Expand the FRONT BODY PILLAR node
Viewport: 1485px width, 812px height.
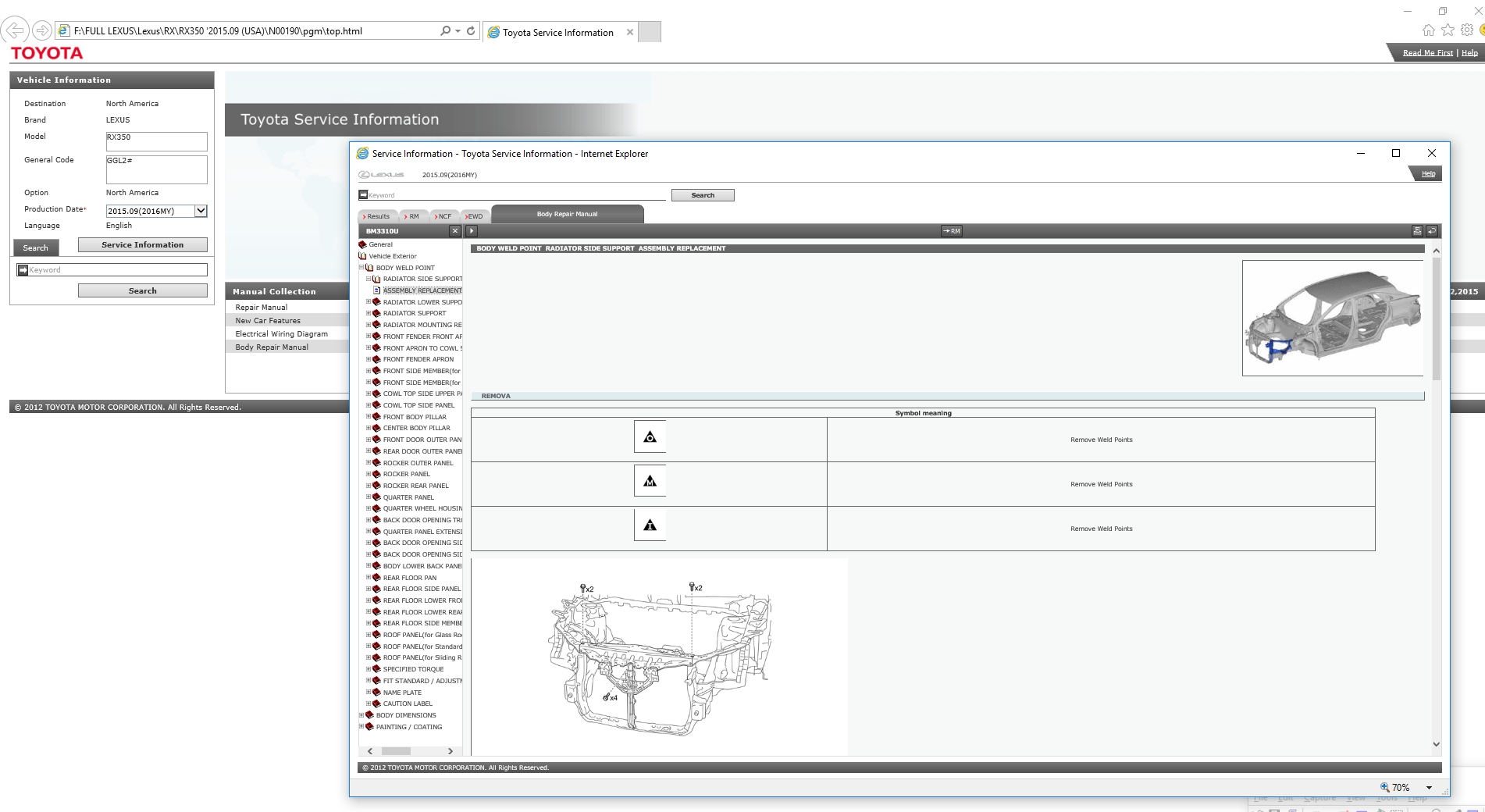click(369, 417)
